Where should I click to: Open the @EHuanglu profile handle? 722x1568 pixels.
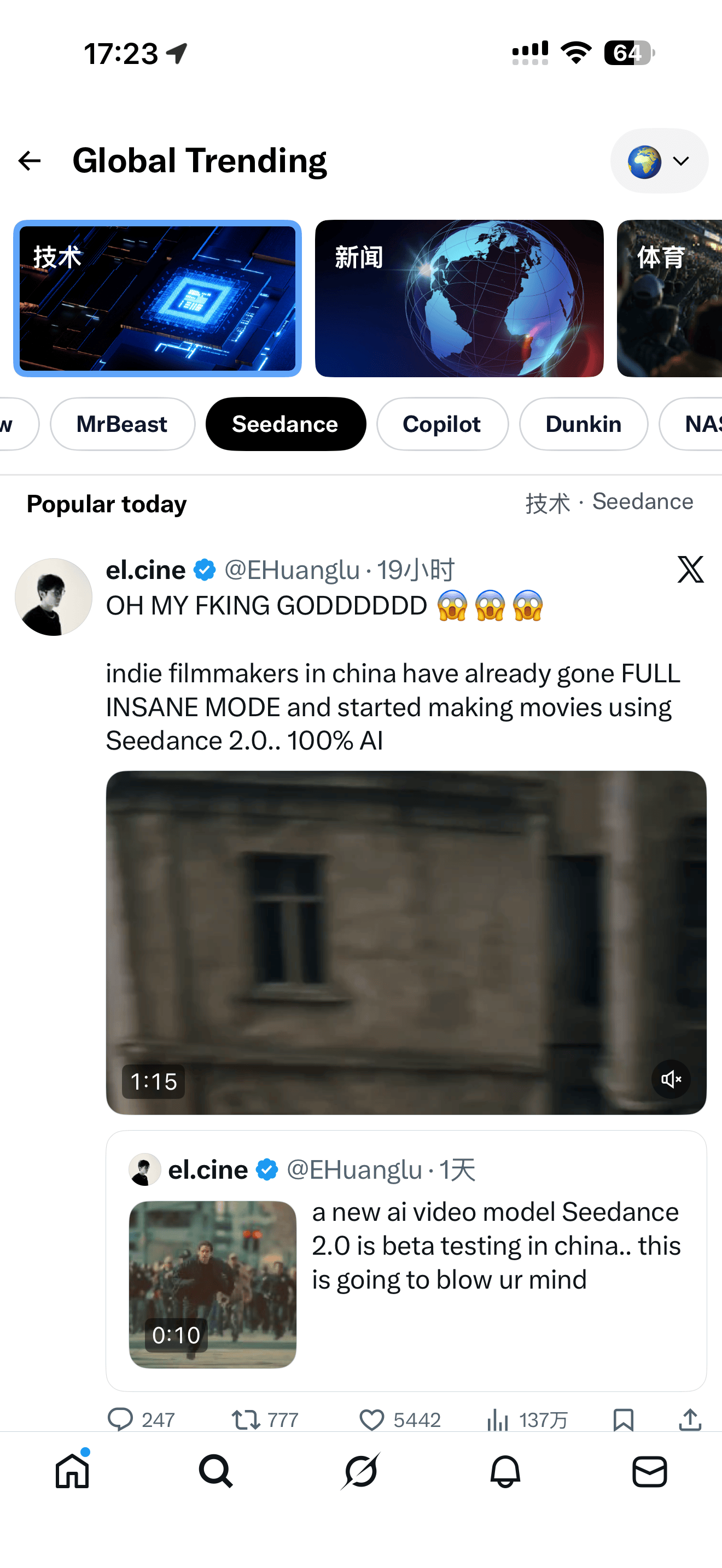[x=292, y=570]
